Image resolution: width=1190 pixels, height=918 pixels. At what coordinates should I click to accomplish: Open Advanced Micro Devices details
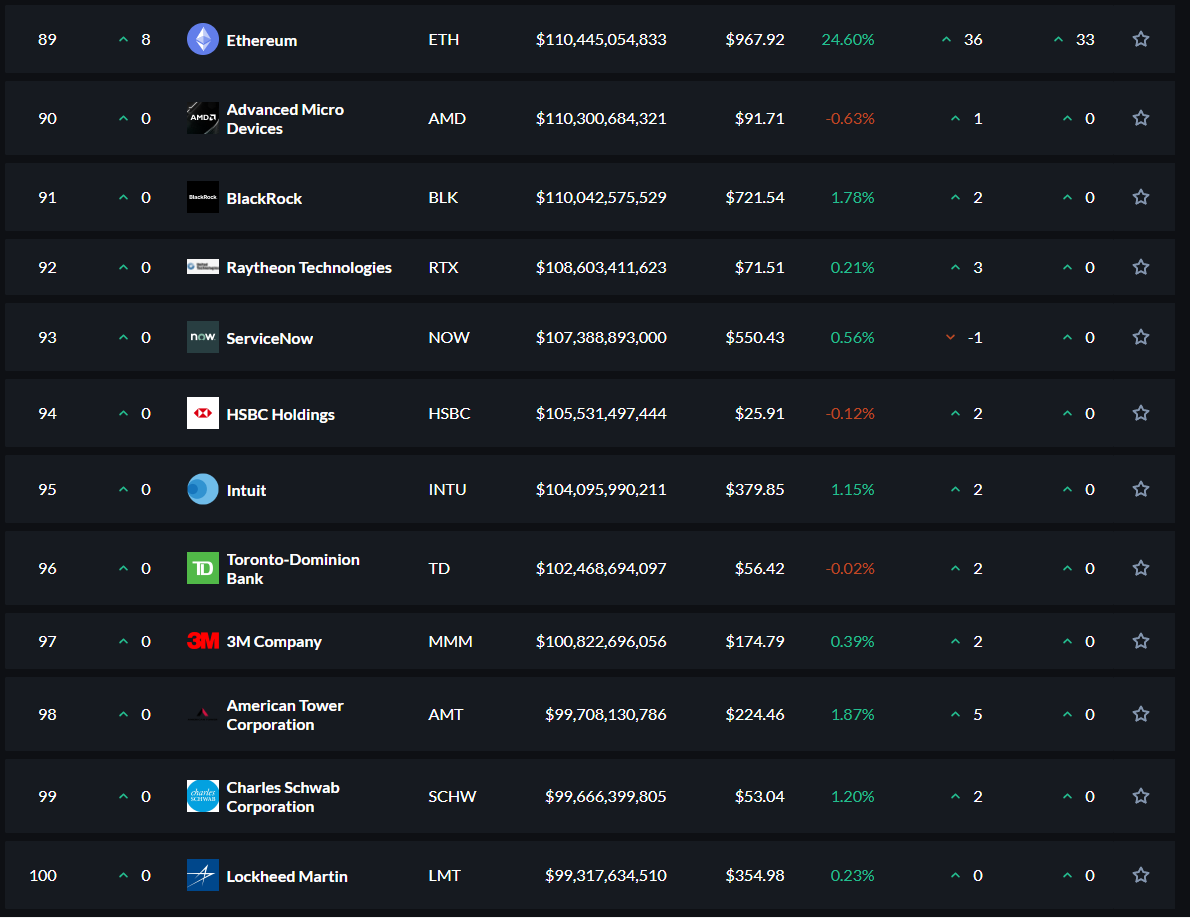285,119
